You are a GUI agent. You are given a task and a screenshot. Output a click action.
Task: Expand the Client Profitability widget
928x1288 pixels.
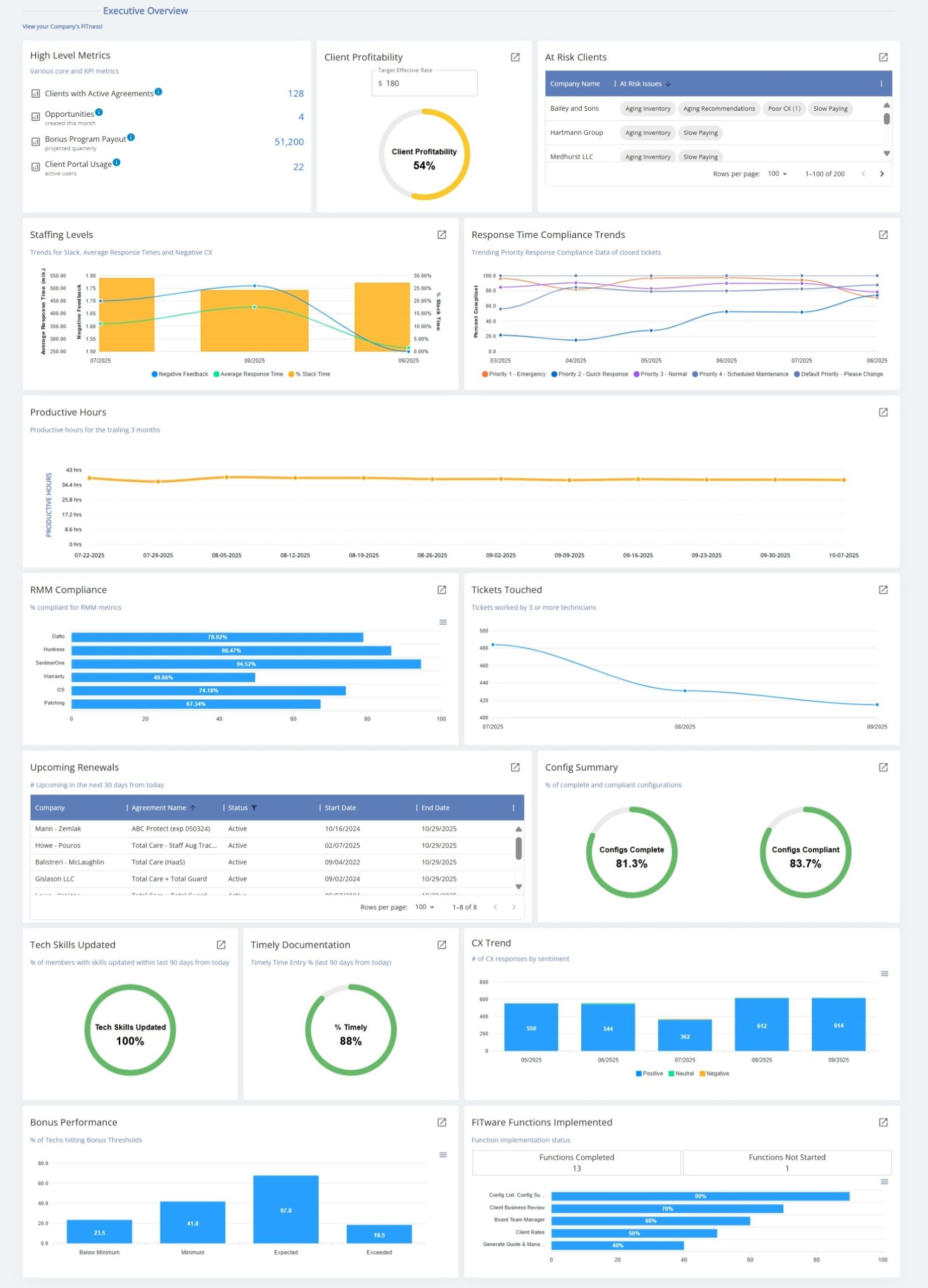pos(516,57)
